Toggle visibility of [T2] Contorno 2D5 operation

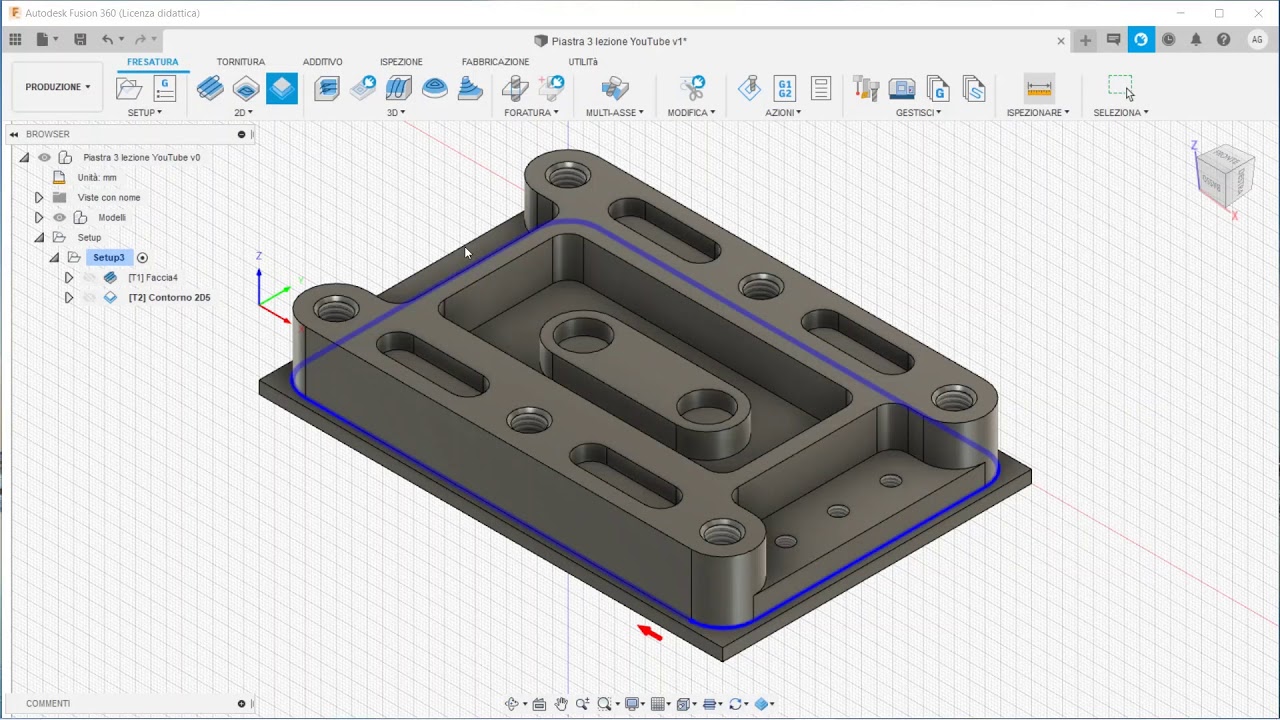click(x=89, y=297)
